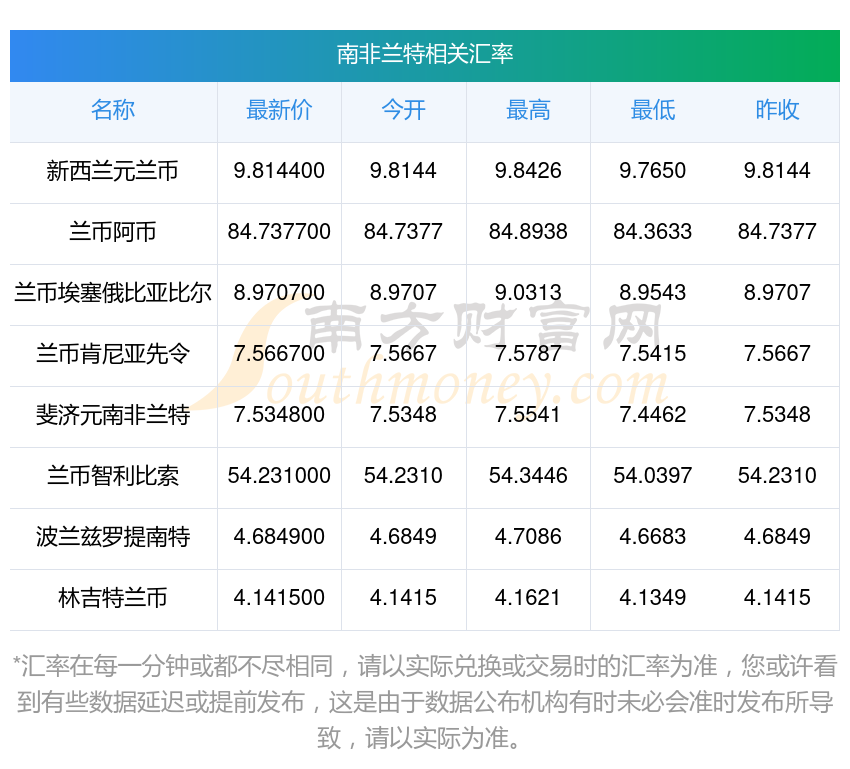
Task: Open the 林吉特兰币 currency pair
Action: coord(113,598)
